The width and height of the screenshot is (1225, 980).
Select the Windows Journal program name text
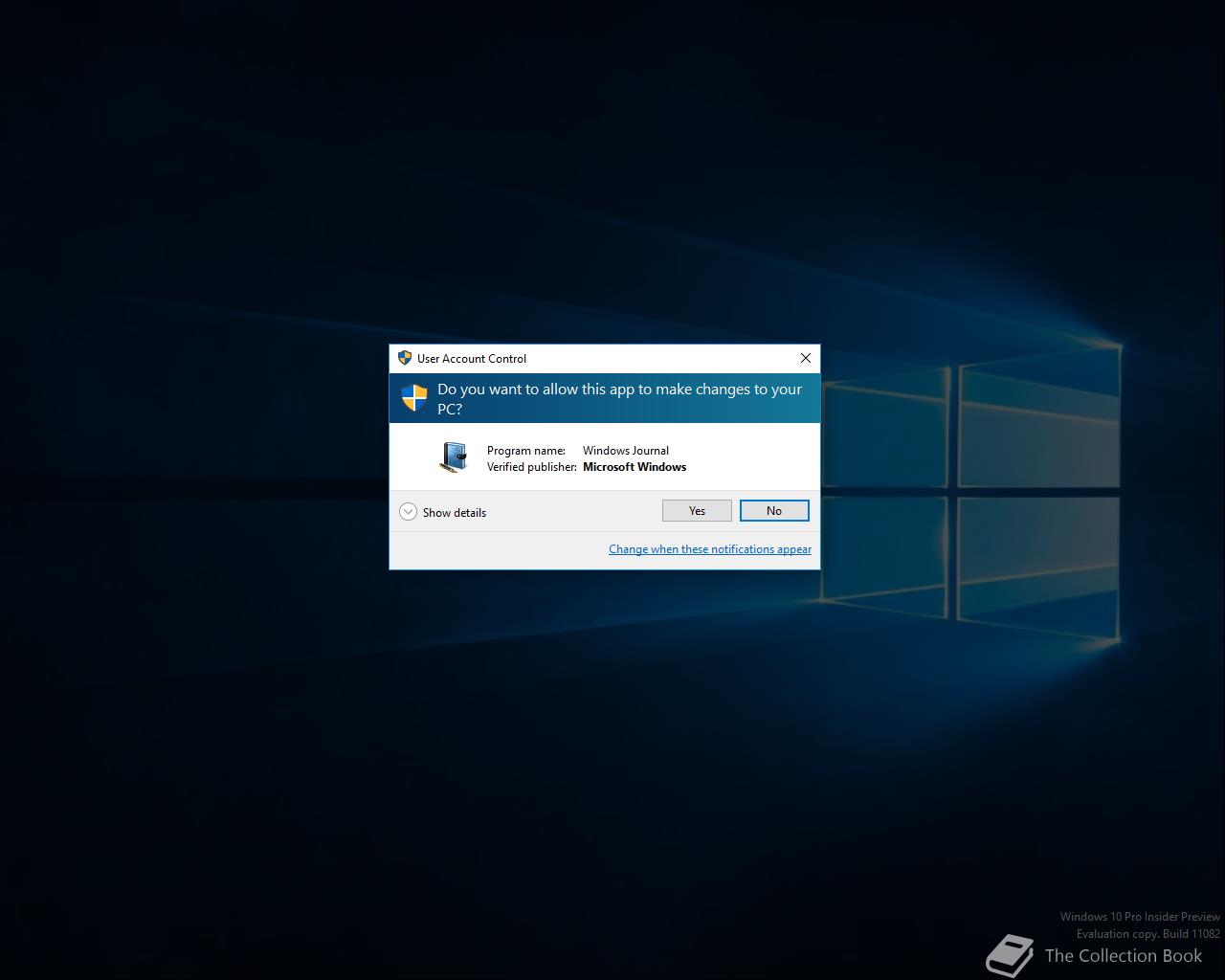[626, 451]
